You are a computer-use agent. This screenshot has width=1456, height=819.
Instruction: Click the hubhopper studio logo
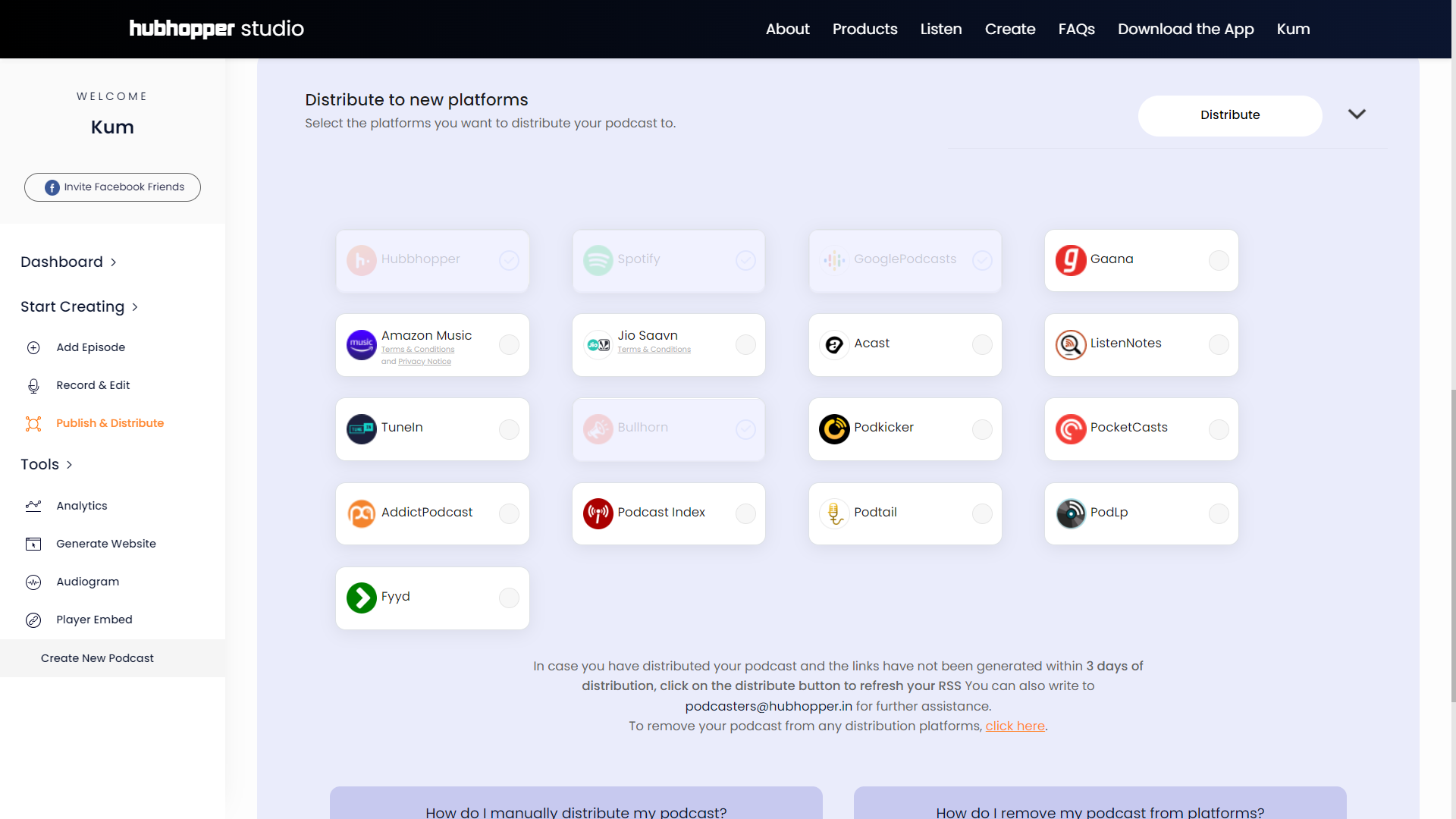(216, 29)
